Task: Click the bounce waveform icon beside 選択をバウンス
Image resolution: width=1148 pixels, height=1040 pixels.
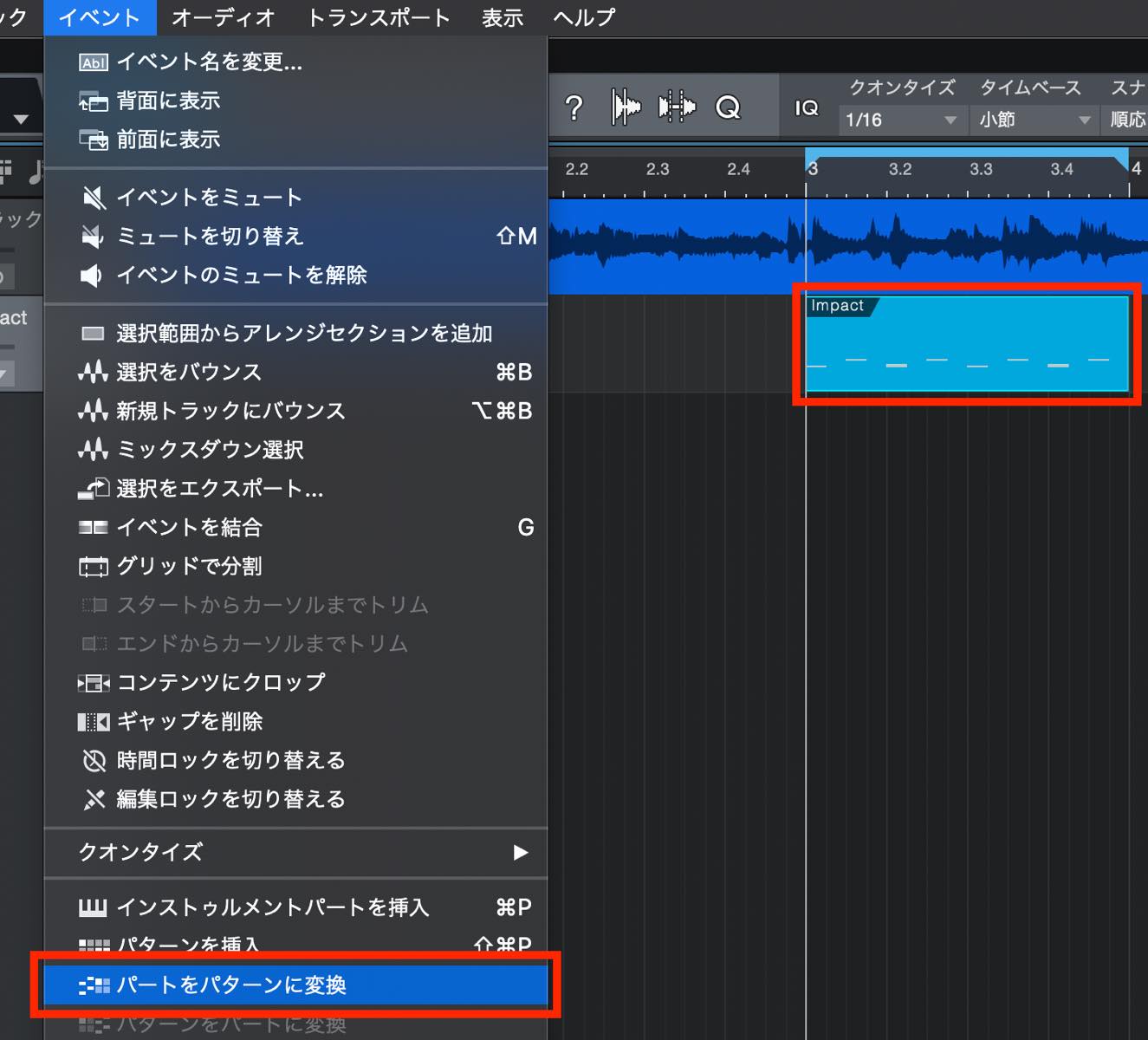Action: pyautogui.click(x=93, y=373)
